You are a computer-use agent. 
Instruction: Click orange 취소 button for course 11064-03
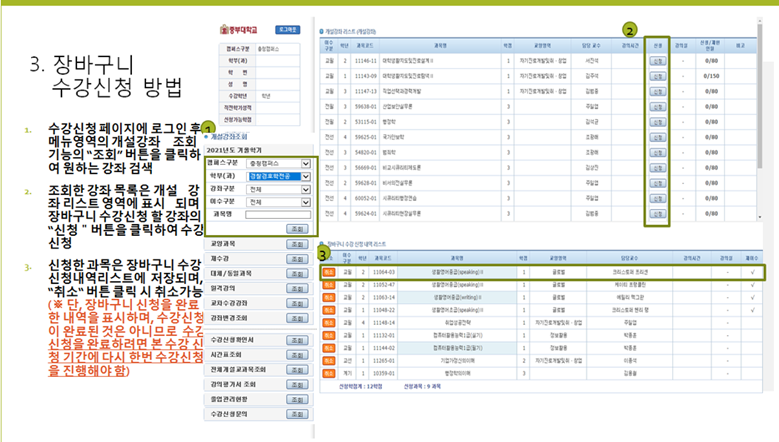click(x=329, y=271)
